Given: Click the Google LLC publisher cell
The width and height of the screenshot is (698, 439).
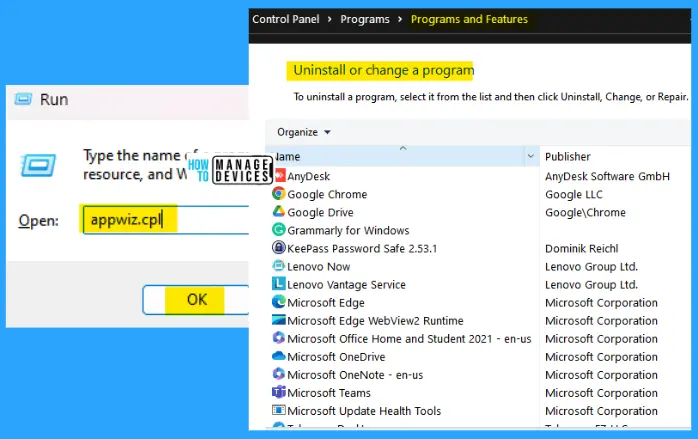Looking at the screenshot, I should (x=574, y=195).
